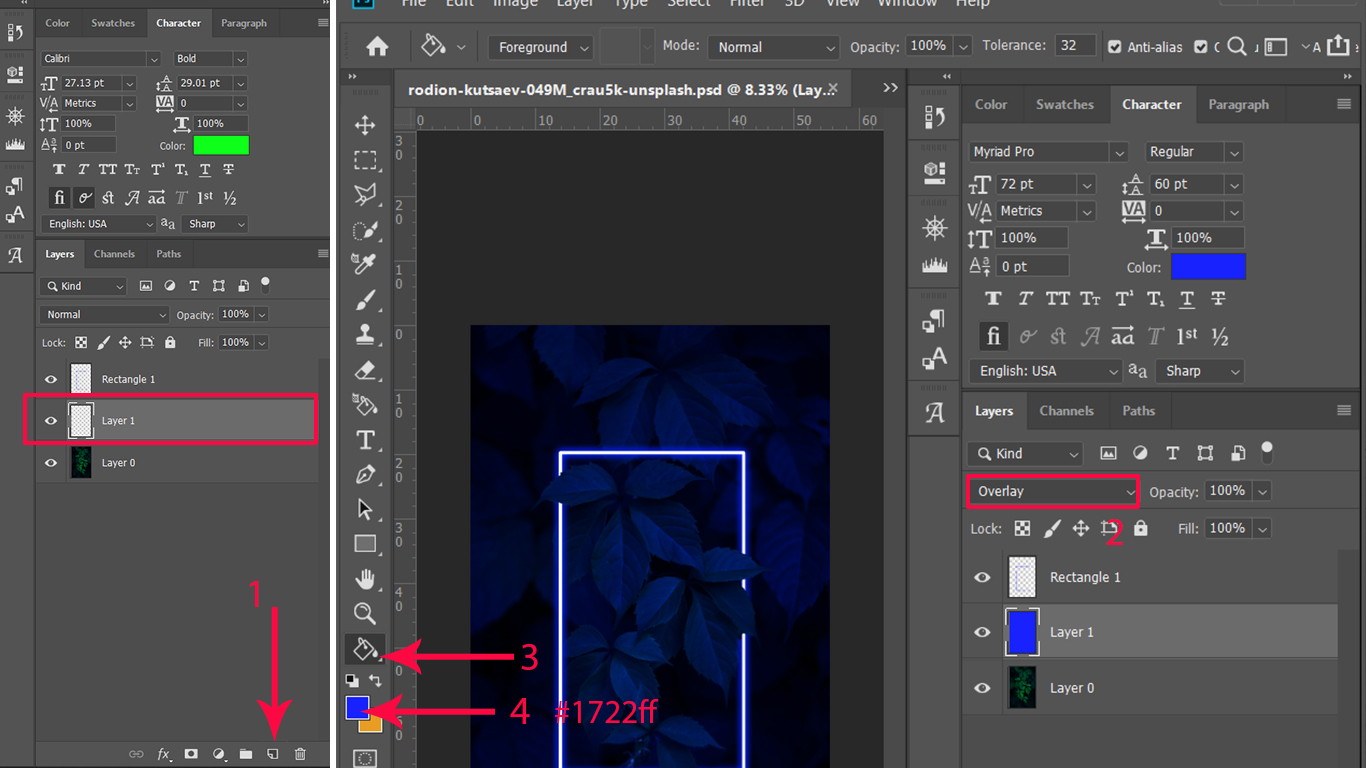Switch to the Color tab in the left panel
The image size is (1366, 768).
(58, 23)
